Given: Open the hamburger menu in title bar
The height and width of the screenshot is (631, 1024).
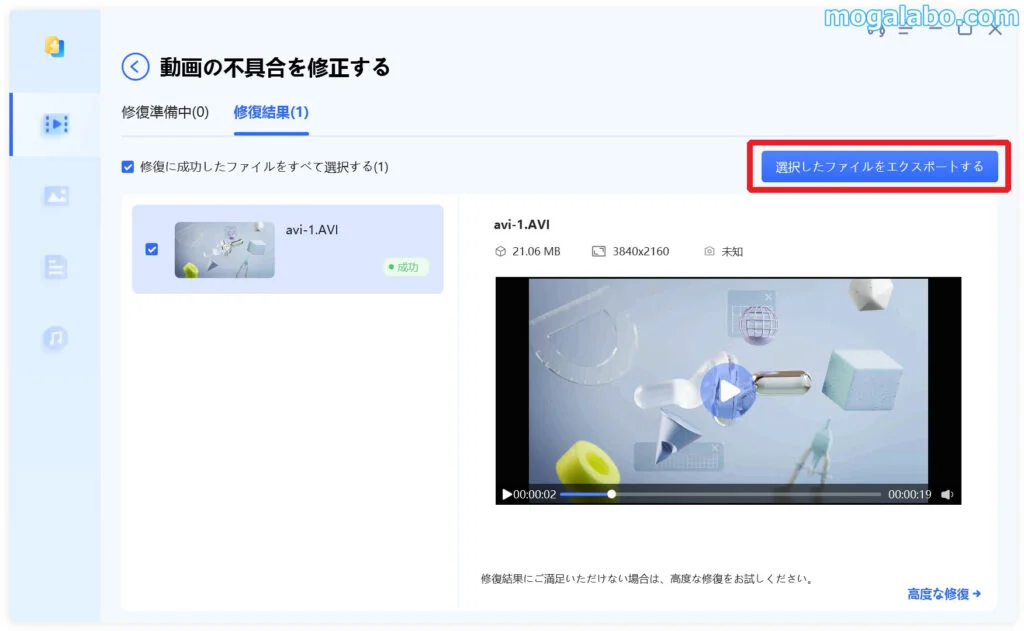Looking at the screenshot, I should coord(904,30).
